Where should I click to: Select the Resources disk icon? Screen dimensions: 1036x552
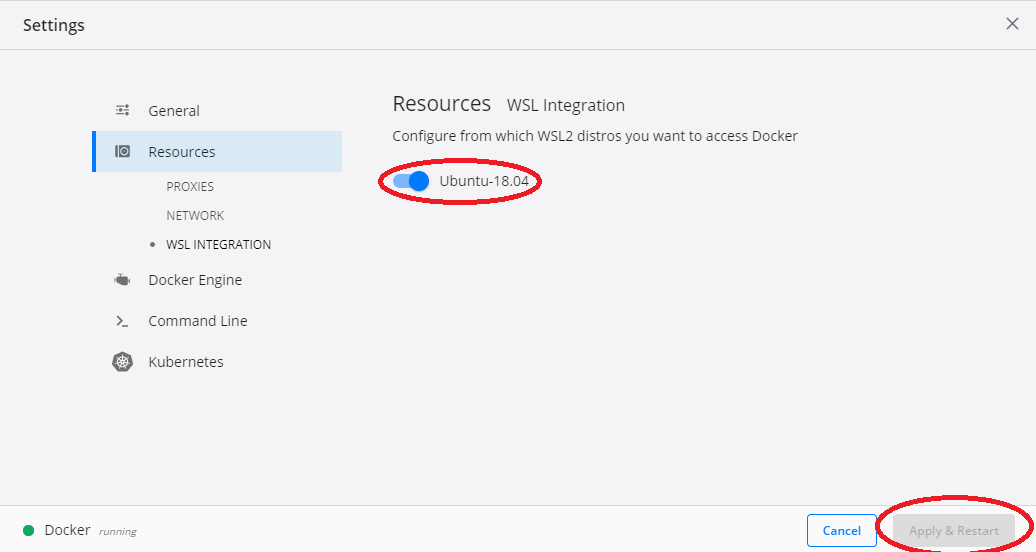(x=122, y=151)
